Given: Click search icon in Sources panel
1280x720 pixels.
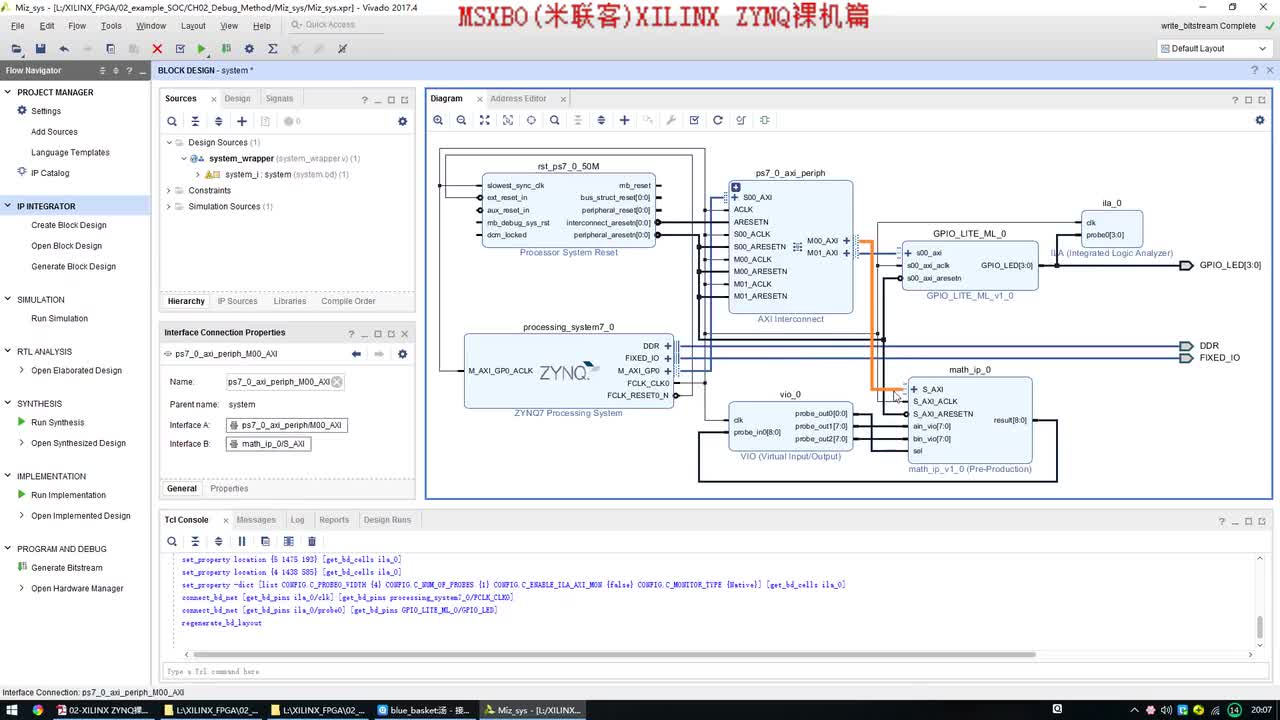Looking at the screenshot, I should pos(172,121).
